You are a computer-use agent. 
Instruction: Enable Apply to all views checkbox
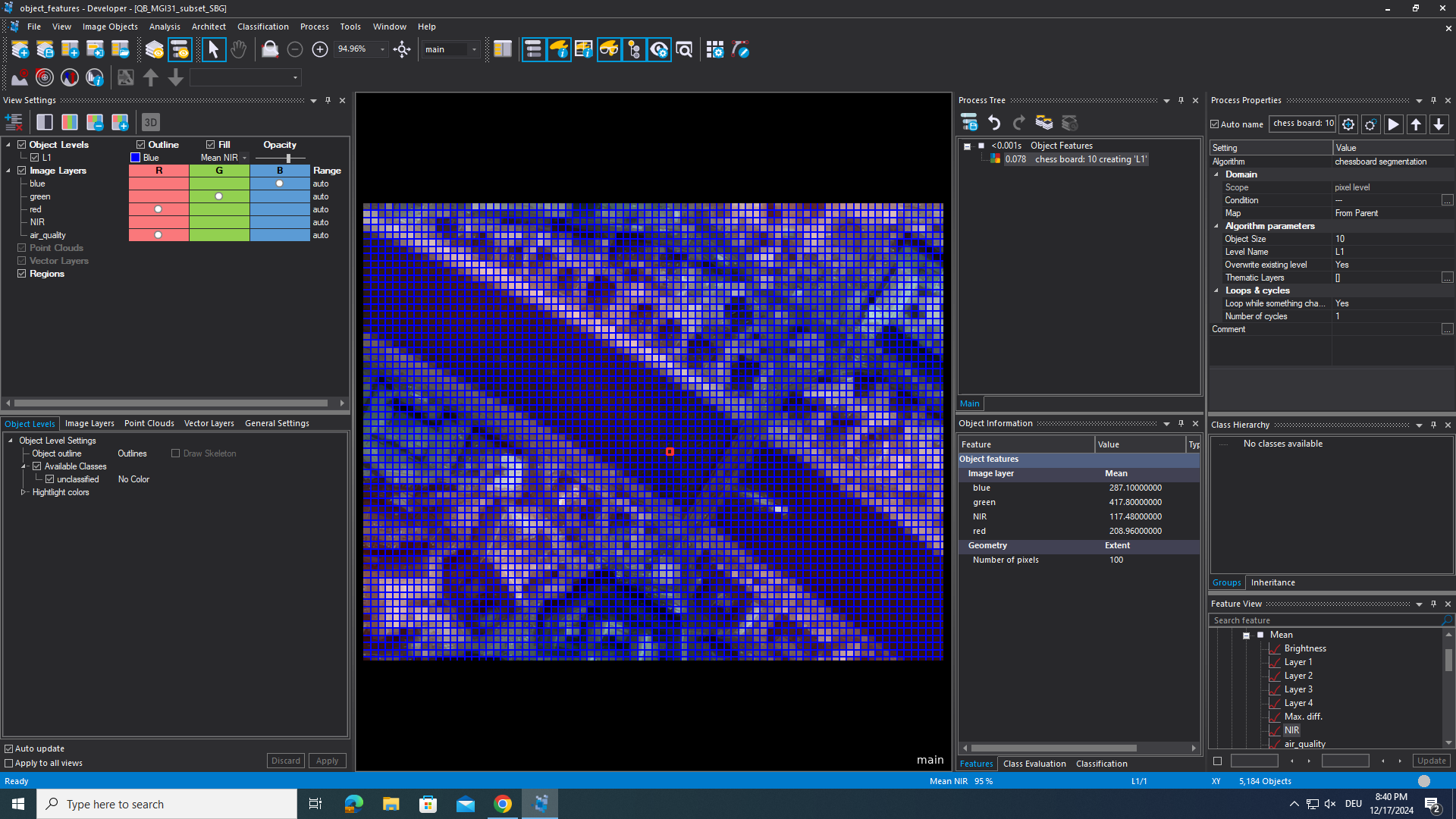pyautogui.click(x=9, y=764)
